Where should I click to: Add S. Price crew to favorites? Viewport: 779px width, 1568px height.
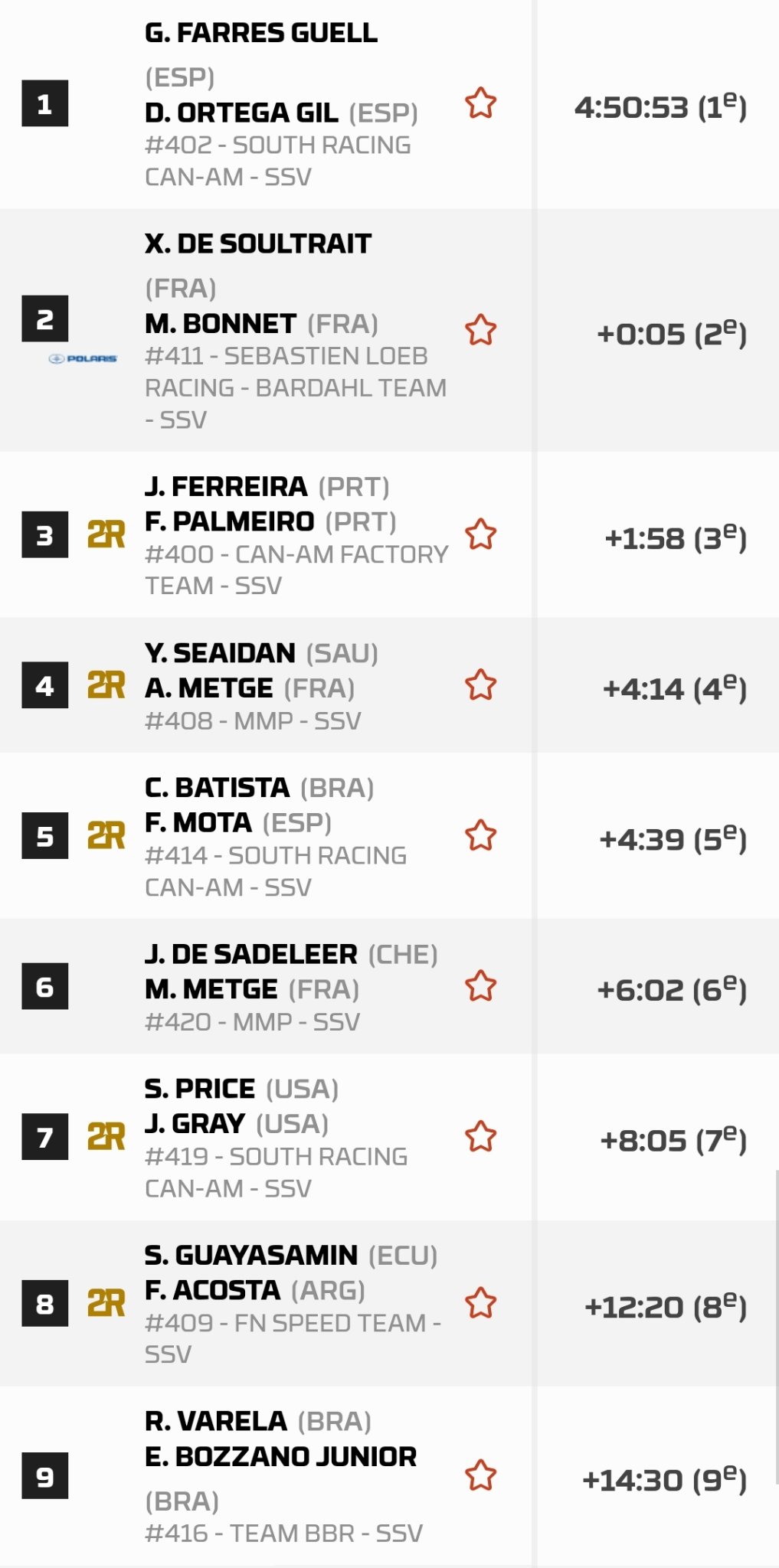[x=481, y=1136]
